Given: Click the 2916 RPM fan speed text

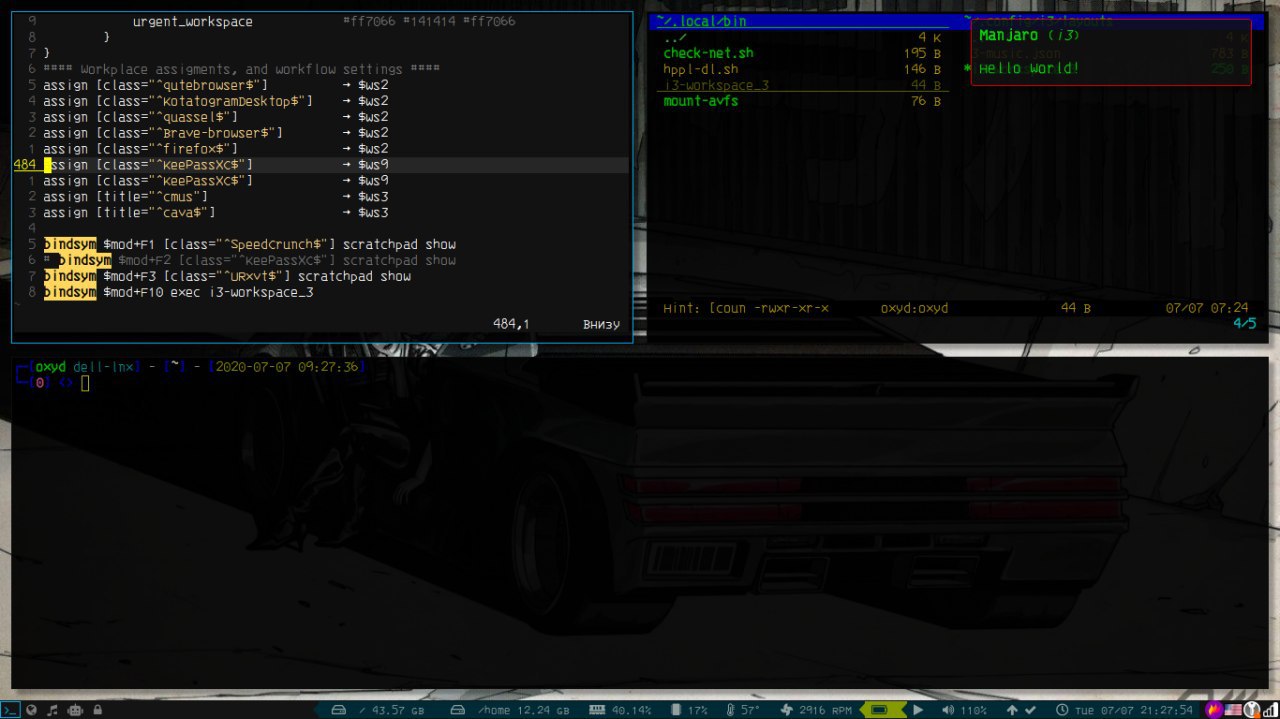Looking at the screenshot, I should [825, 710].
